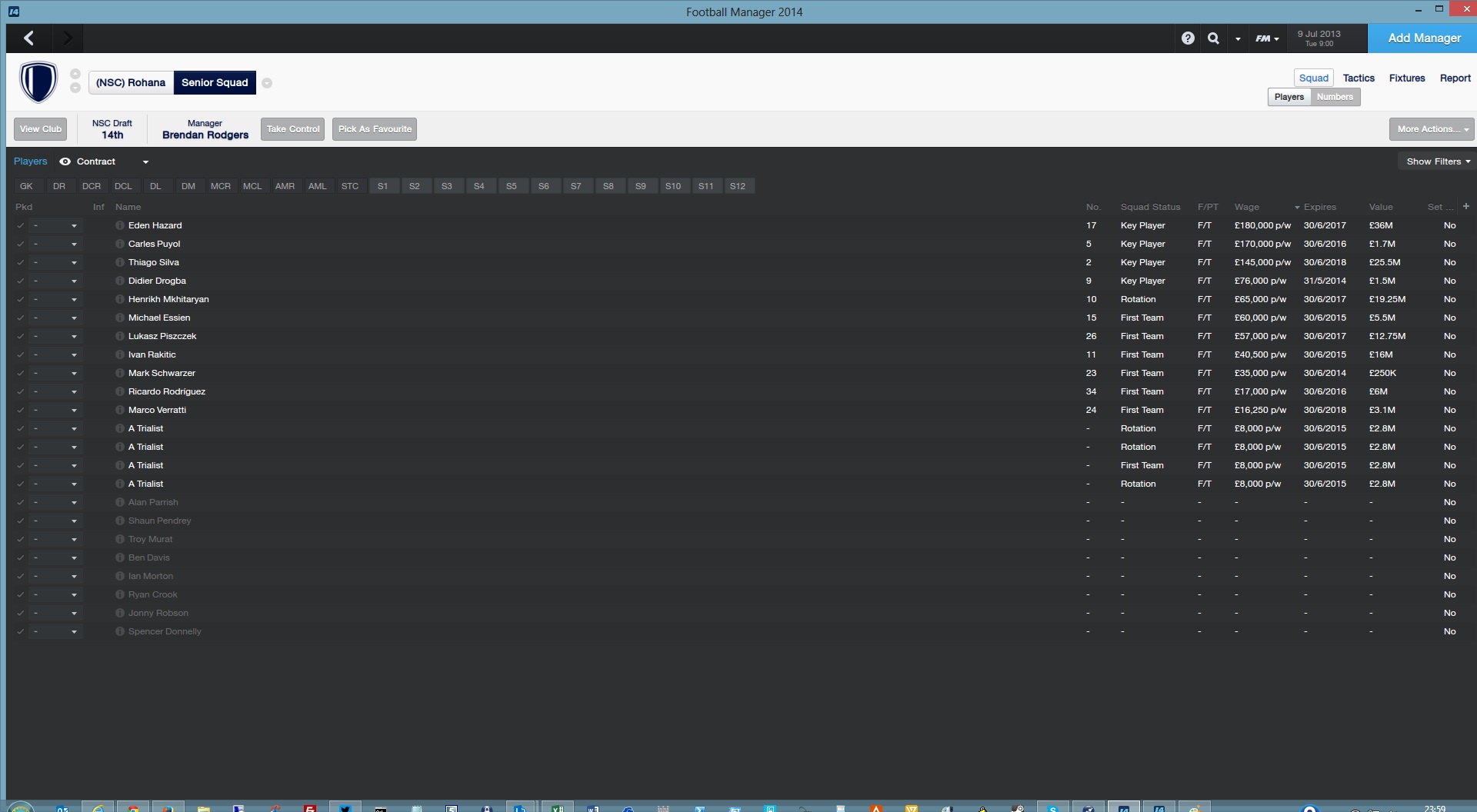Open info icon for Thiago Silva

click(x=120, y=262)
